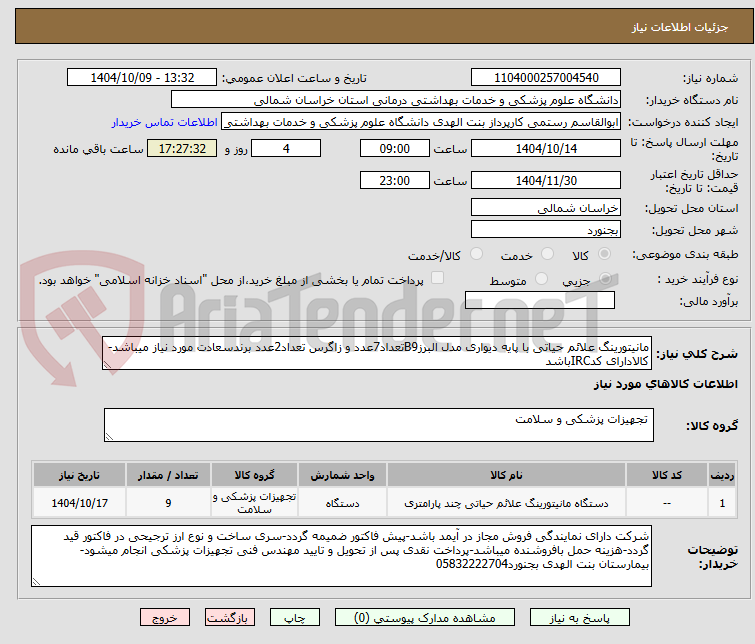The image size is (755, 644).
Task: Click the تجهیزات پزشکی و سلامت table cell
Action: coord(254,503)
